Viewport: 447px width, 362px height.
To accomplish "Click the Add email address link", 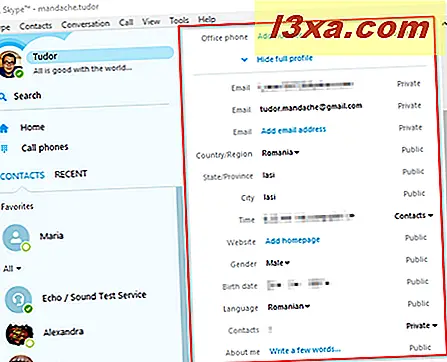I will coord(293,130).
